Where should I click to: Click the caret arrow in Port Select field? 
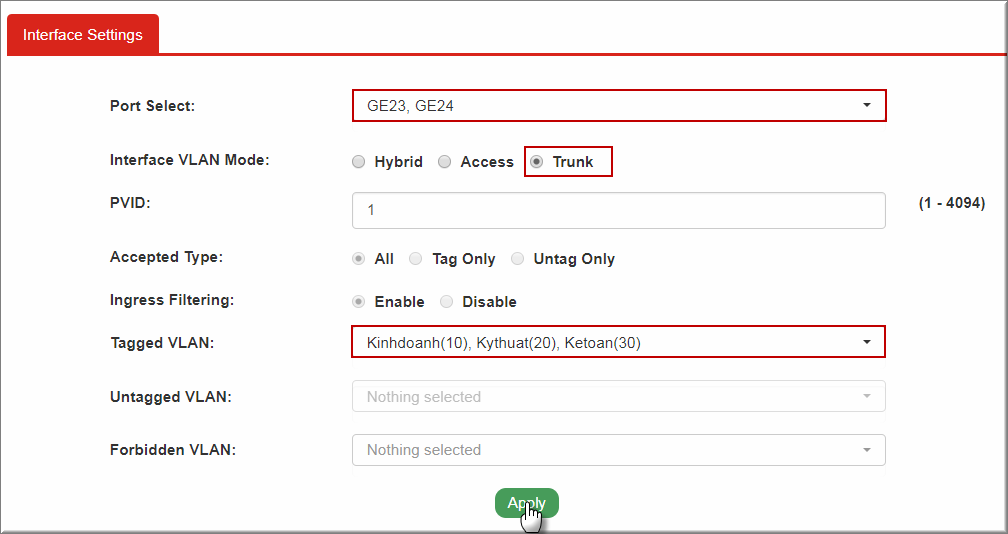(866, 105)
